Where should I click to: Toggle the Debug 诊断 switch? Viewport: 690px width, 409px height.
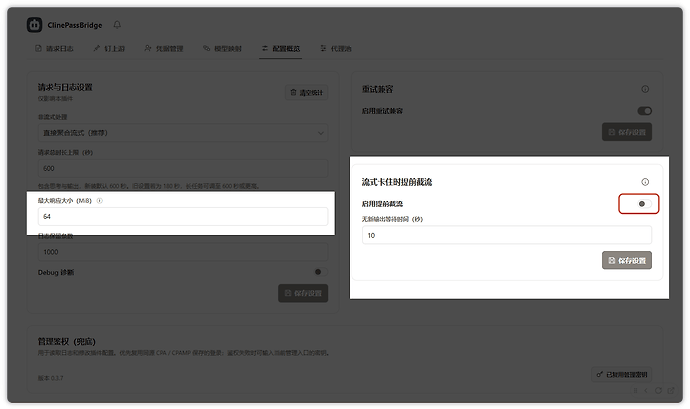321,272
